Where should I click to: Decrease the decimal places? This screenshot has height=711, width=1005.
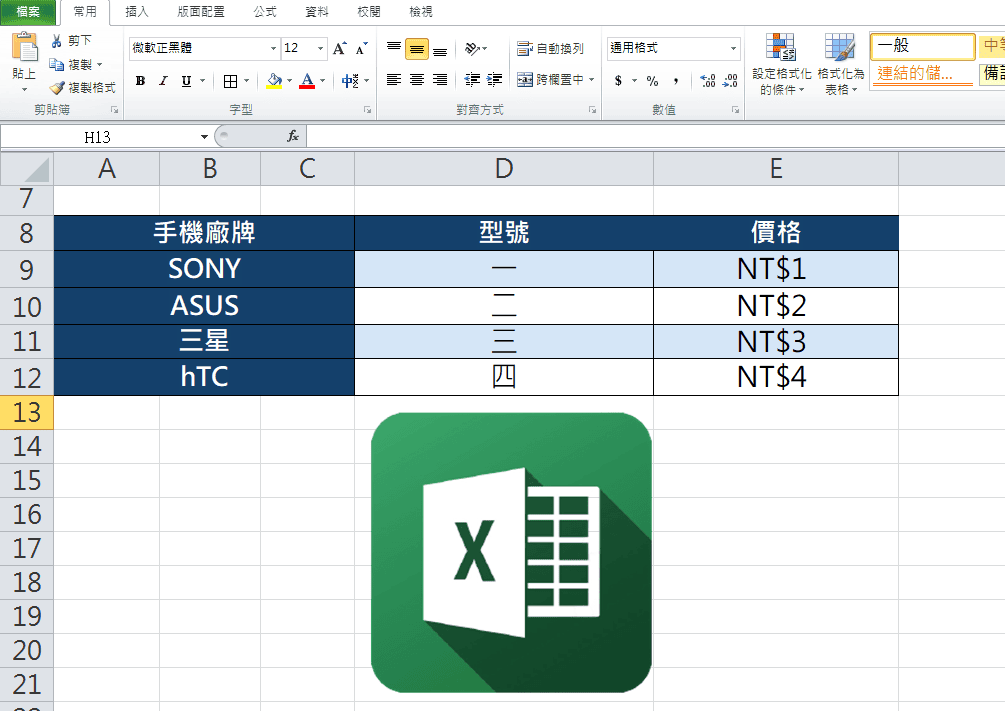pos(730,81)
